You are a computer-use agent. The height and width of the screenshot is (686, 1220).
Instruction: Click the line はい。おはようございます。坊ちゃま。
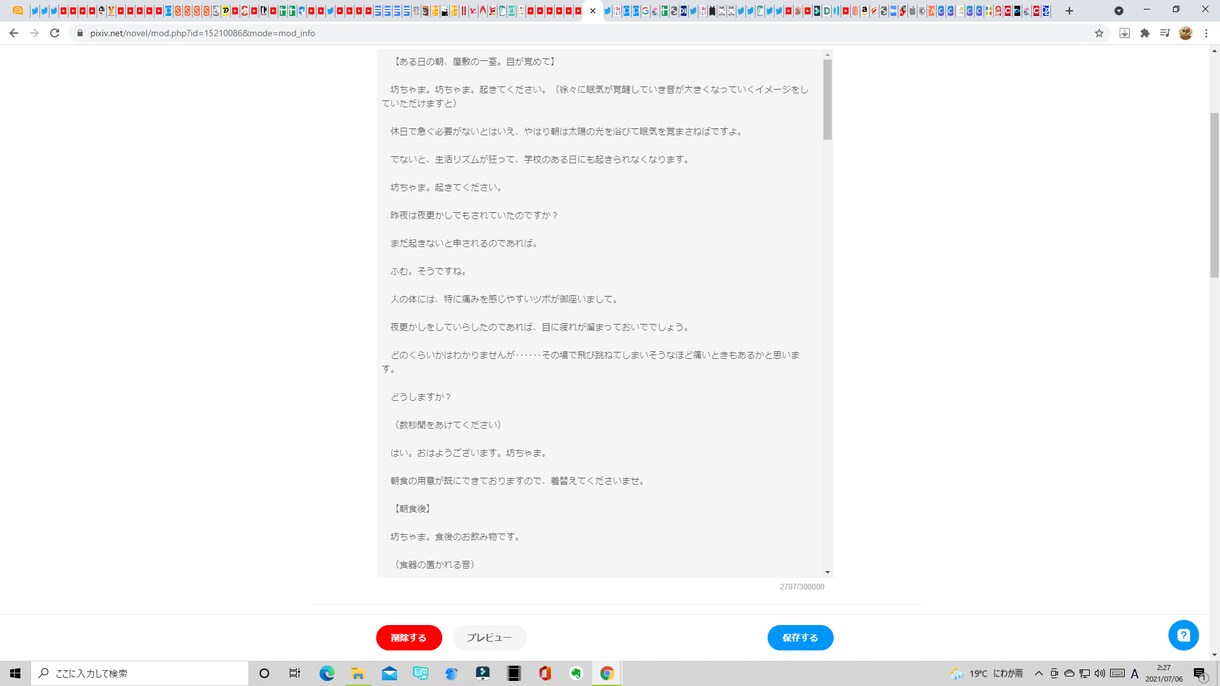469,453
